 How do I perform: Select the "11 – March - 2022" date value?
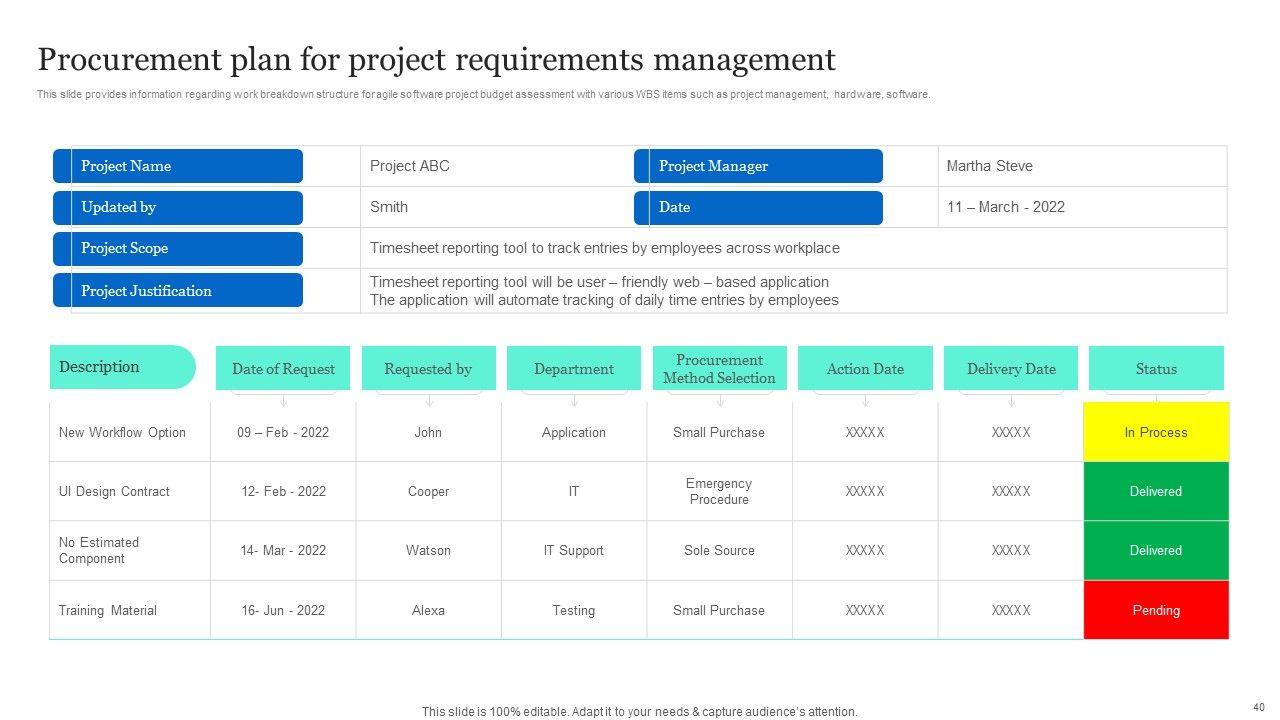coord(1006,207)
